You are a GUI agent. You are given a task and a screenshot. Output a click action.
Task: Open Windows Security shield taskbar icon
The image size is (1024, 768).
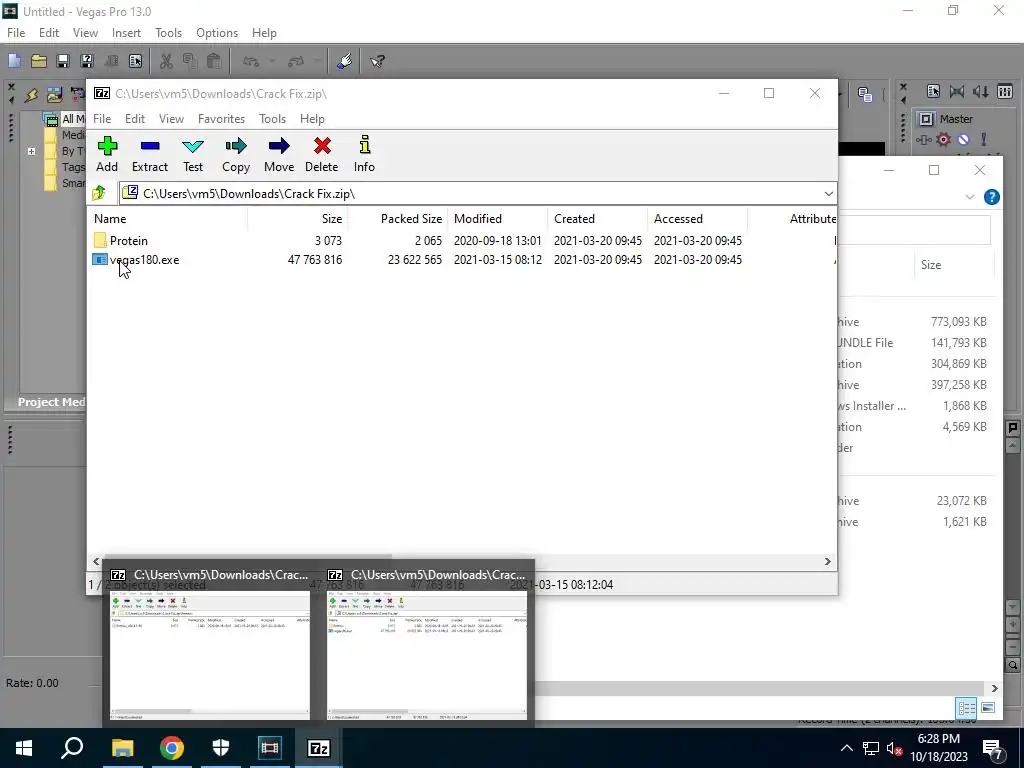coord(221,748)
